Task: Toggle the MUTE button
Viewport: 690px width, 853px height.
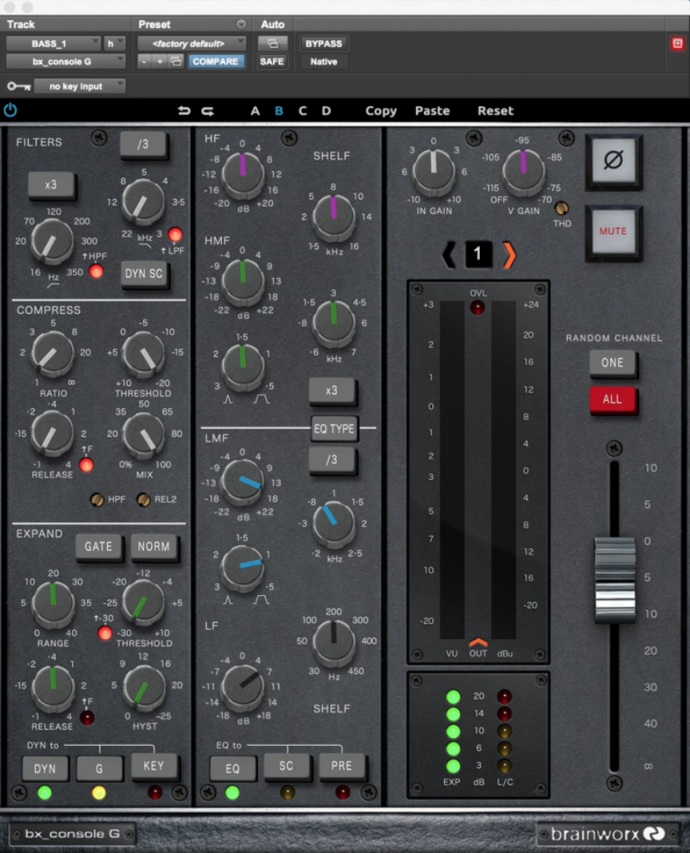Action: (x=613, y=232)
